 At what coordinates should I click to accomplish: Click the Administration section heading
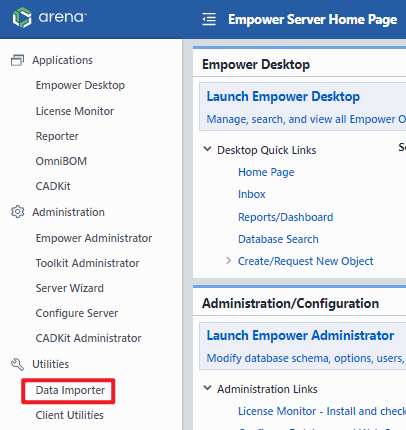68,212
